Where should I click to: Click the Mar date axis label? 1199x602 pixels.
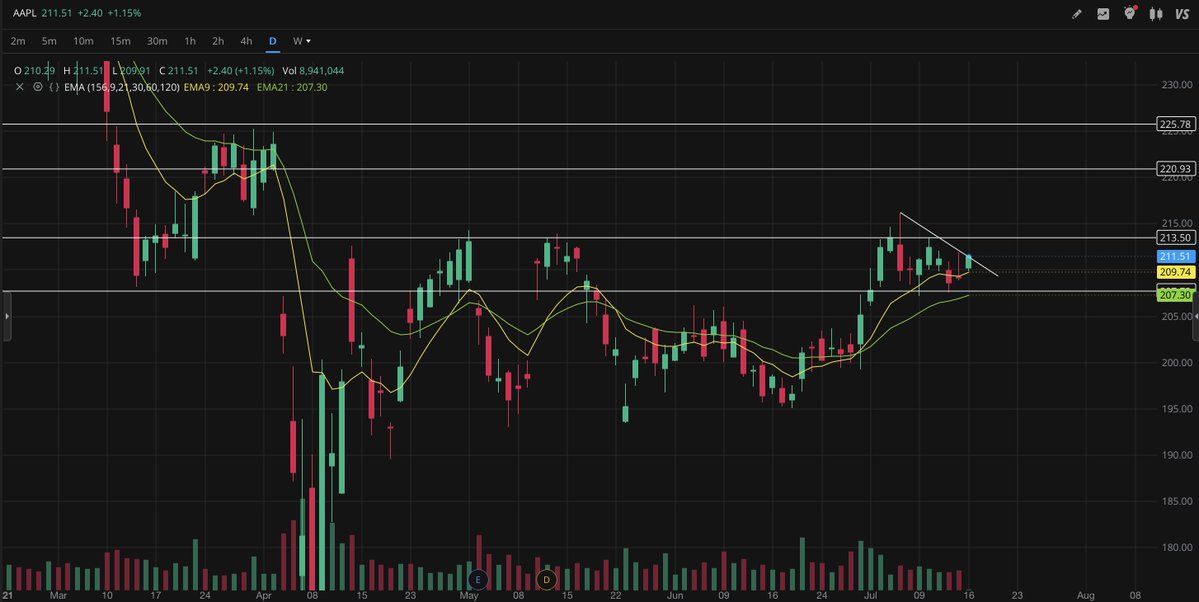(x=57, y=595)
